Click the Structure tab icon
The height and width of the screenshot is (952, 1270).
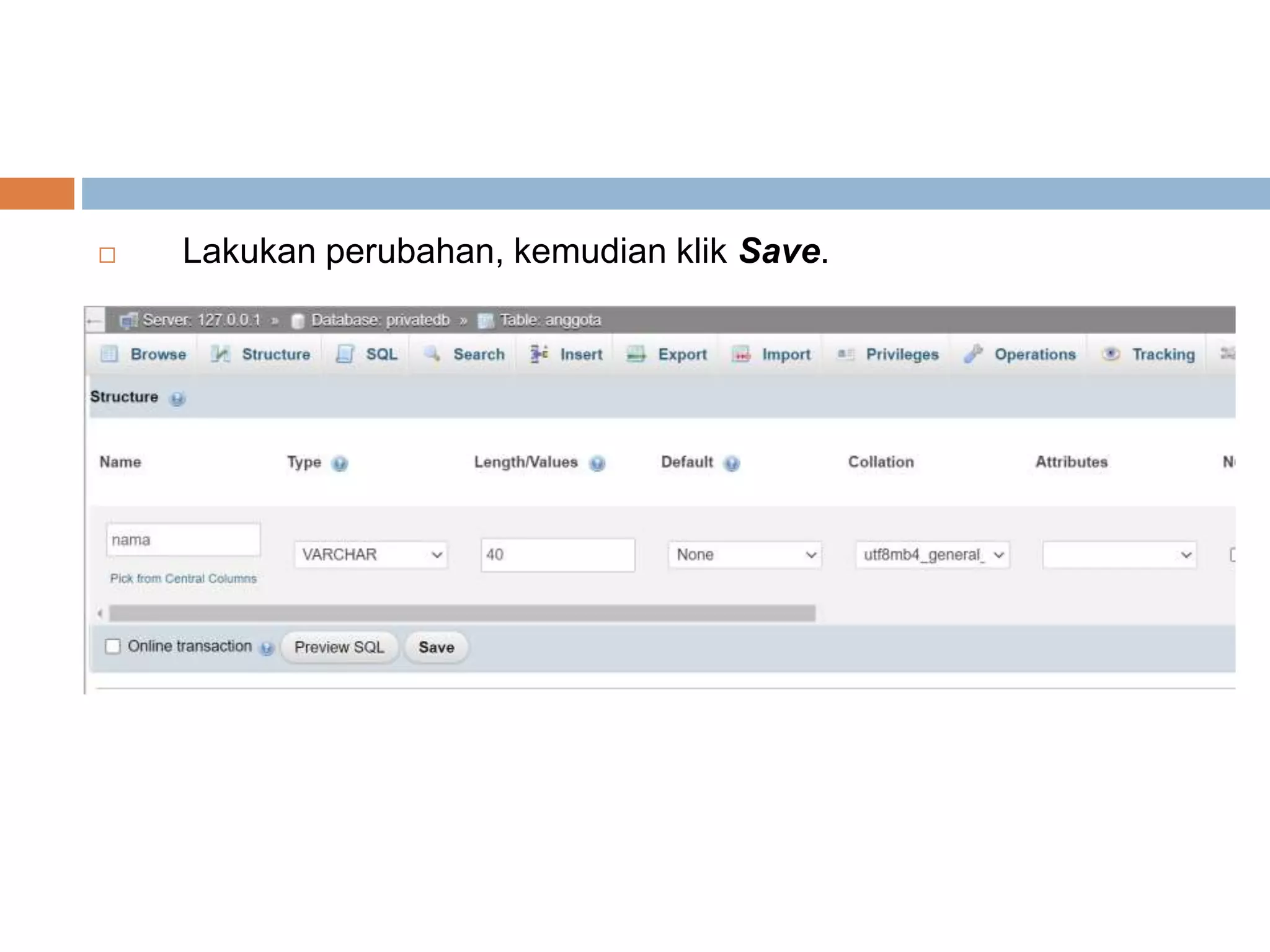point(220,354)
